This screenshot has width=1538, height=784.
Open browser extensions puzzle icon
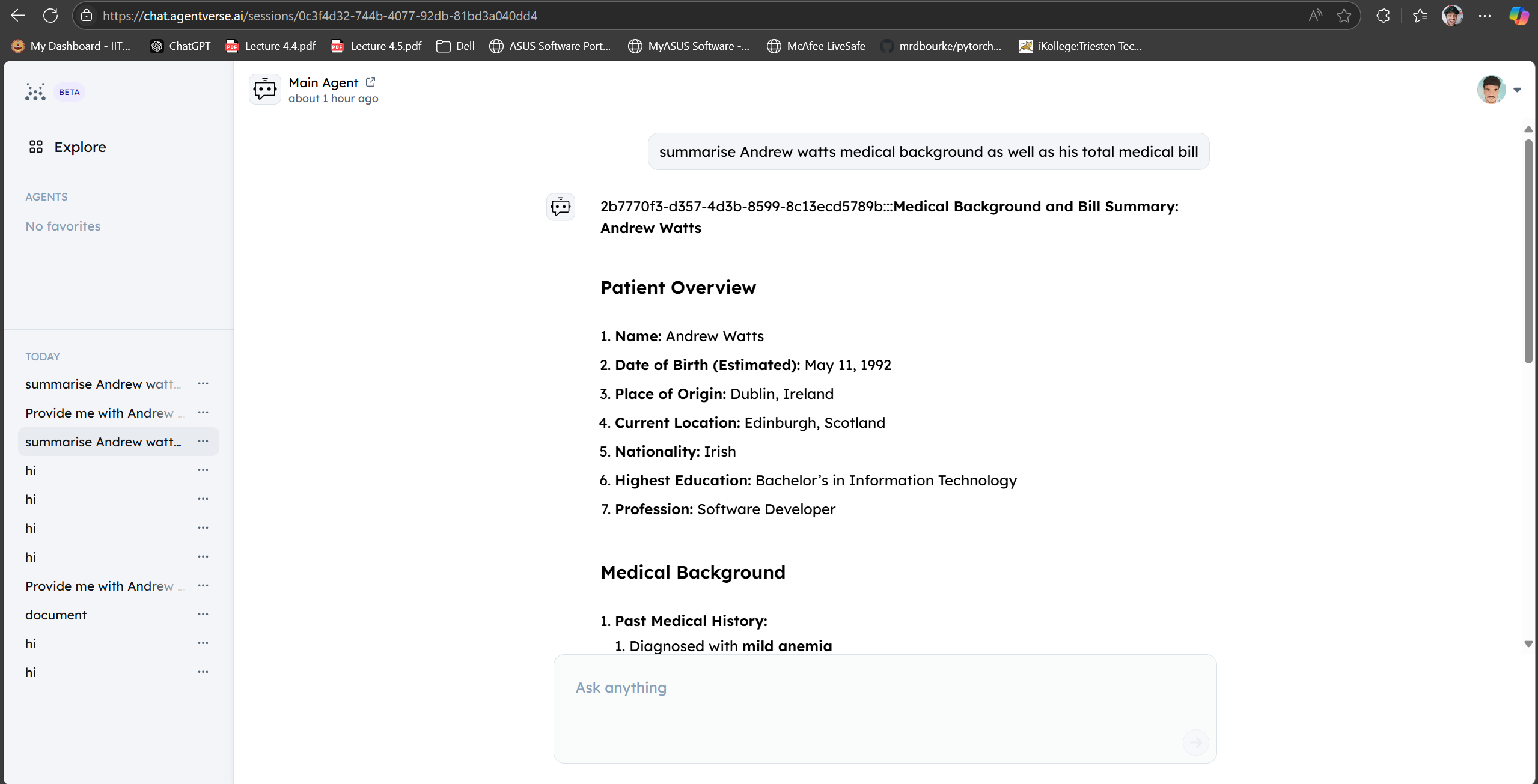[1383, 16]
